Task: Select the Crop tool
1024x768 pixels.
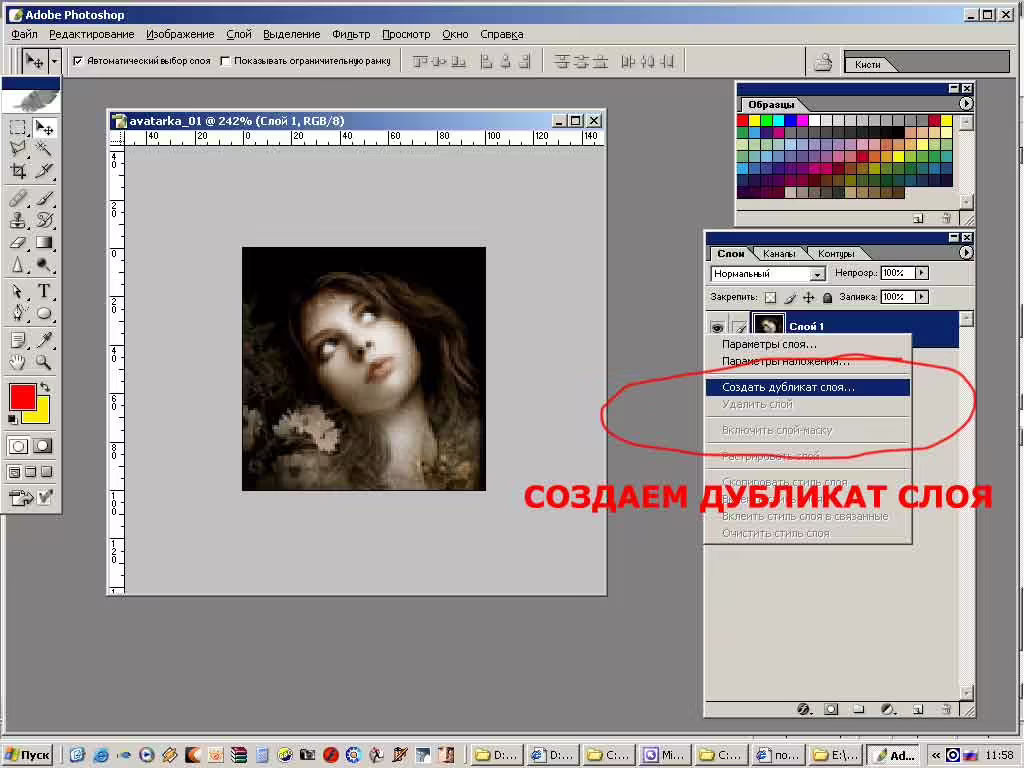Action: 18,171
